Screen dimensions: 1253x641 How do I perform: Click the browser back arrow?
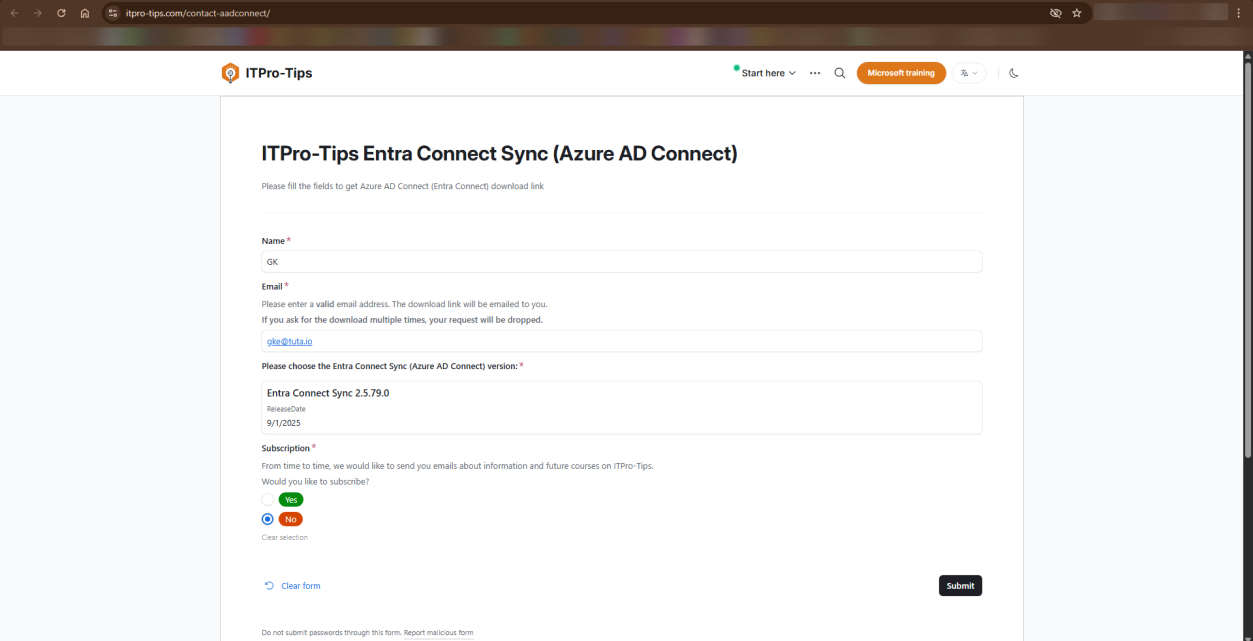14,13
